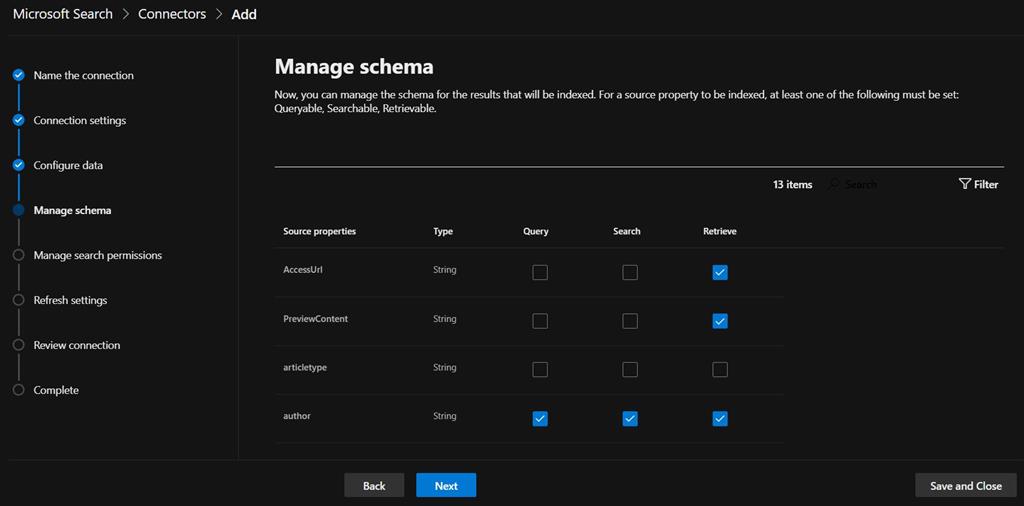
Task: Click the Refresh settings step circle
Action: coord(19,300)
